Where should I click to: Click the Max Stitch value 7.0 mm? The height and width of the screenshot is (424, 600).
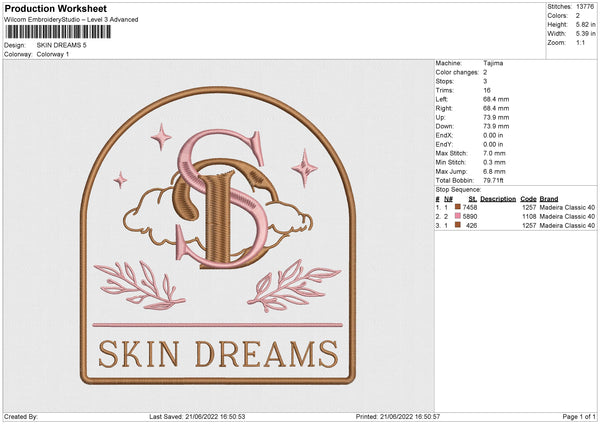[494, 153]
